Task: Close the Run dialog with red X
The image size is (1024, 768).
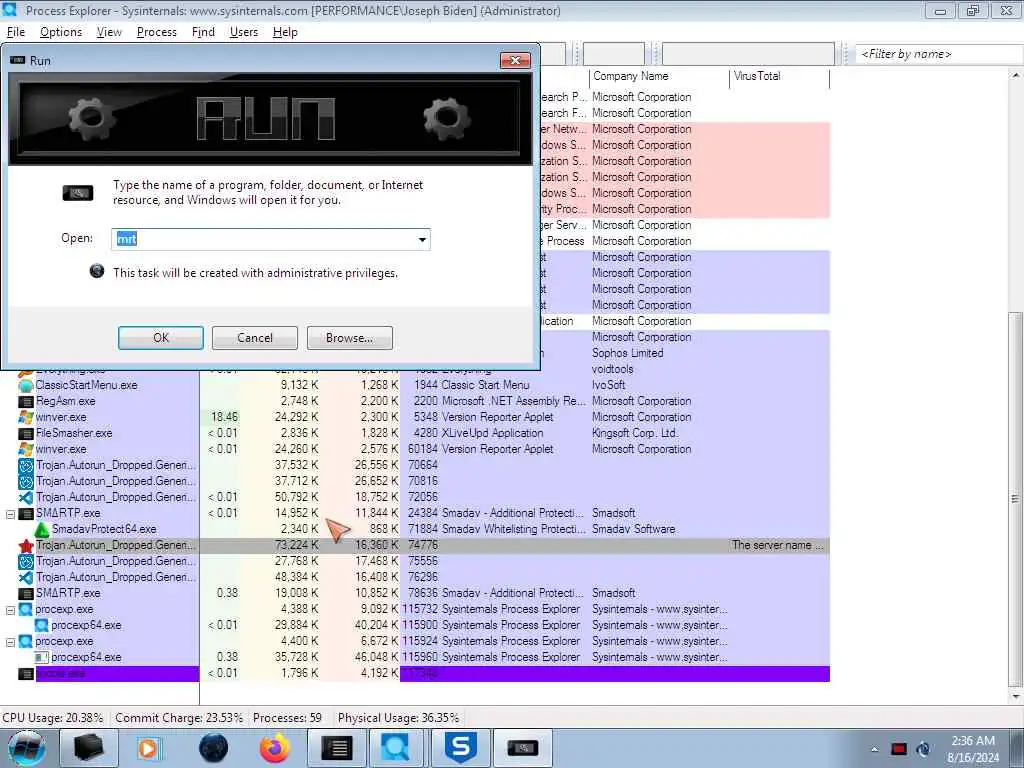Action: (x=515, y=61)
